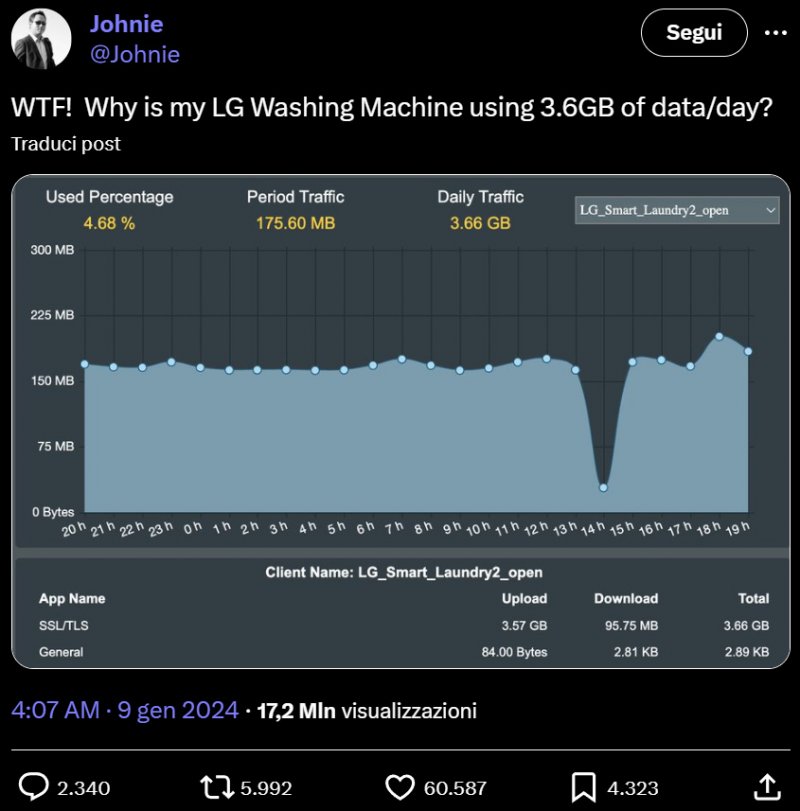This screenshot has width=800, height=811.
Task: Like the post with heart icon
Action: 400,785
